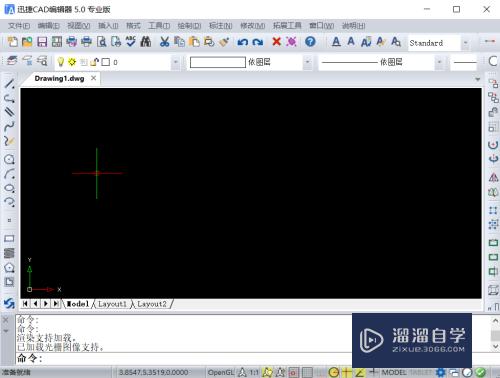The height and width of the screenshot is (378, 500).
Task: Click the layer color square next to 0
Action: click(x=106, y=62)
